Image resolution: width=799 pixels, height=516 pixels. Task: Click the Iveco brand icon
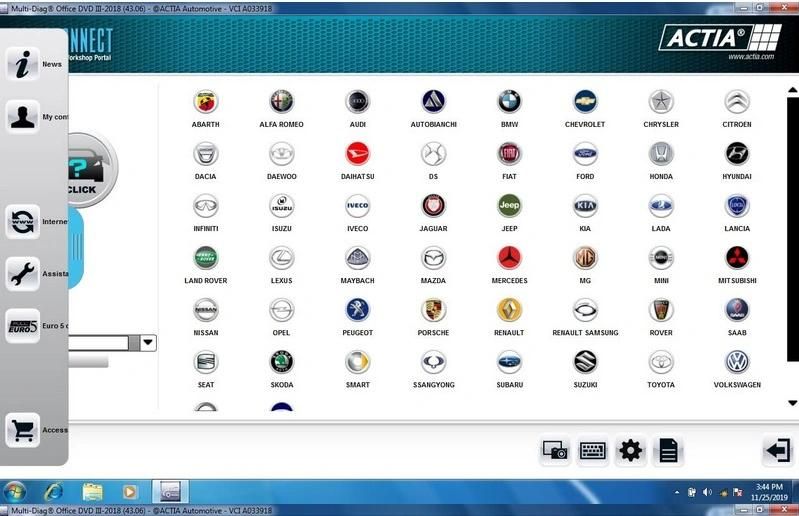tap(357, 206)
